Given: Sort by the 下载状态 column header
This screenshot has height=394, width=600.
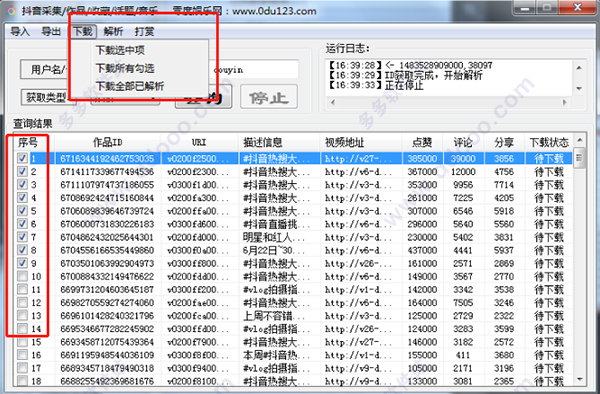Looking at the screenshot, I should pos(549,143).
